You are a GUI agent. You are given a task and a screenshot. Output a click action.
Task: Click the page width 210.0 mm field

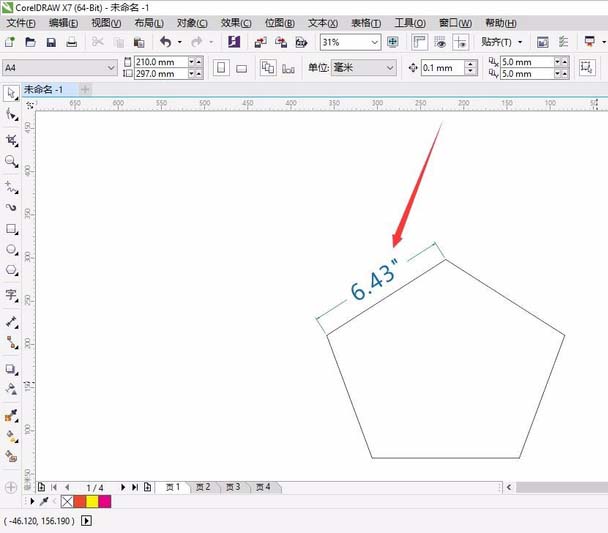pyautogui.click(x=161, y=62)
